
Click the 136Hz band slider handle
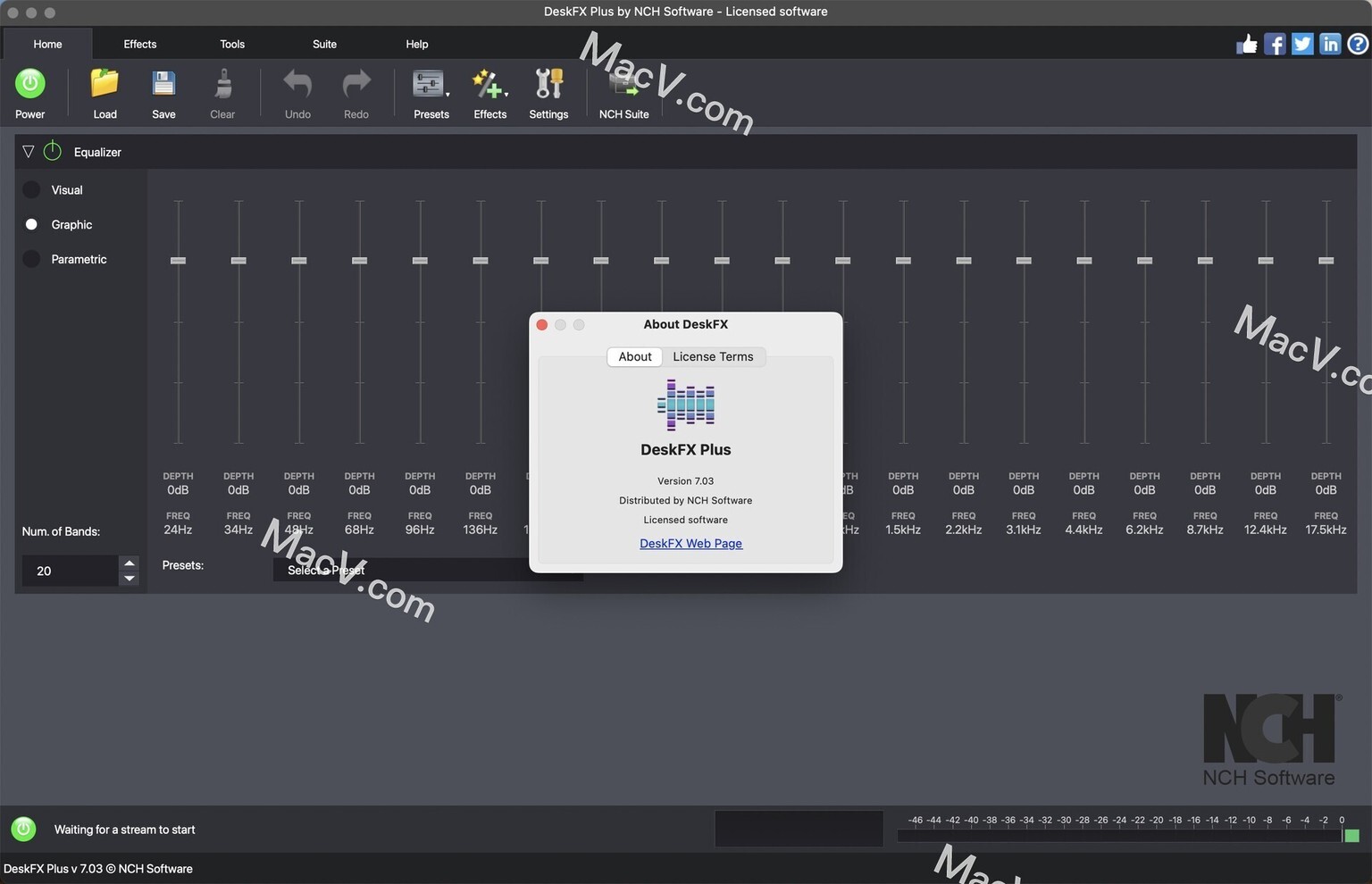pos(481,260)
